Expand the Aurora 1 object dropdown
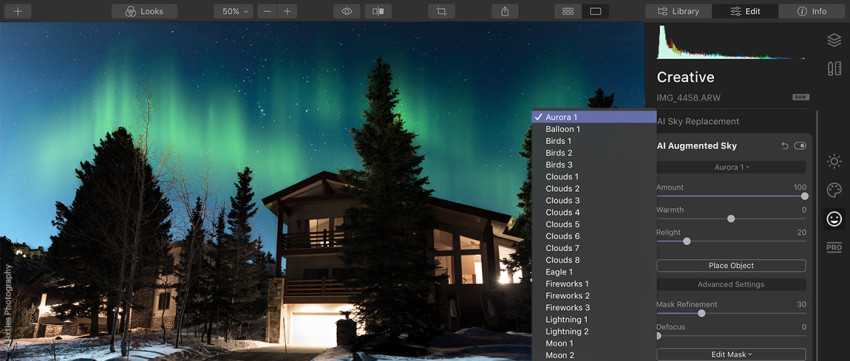 click(x=731, y=167)
